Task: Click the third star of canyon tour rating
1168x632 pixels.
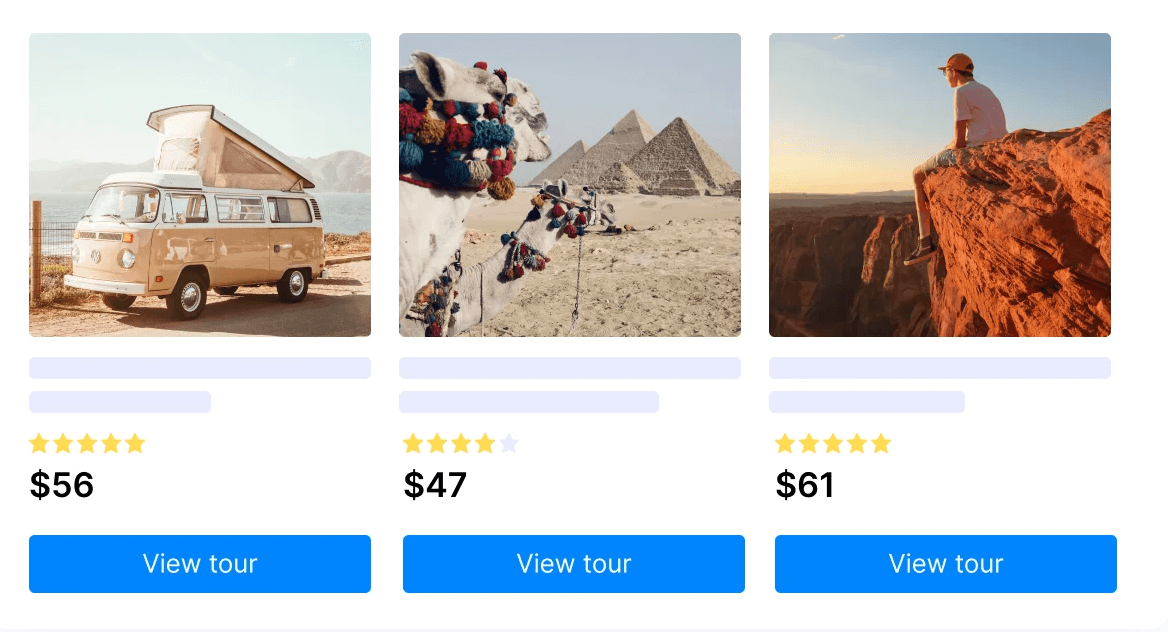Action: pos(833,443)
